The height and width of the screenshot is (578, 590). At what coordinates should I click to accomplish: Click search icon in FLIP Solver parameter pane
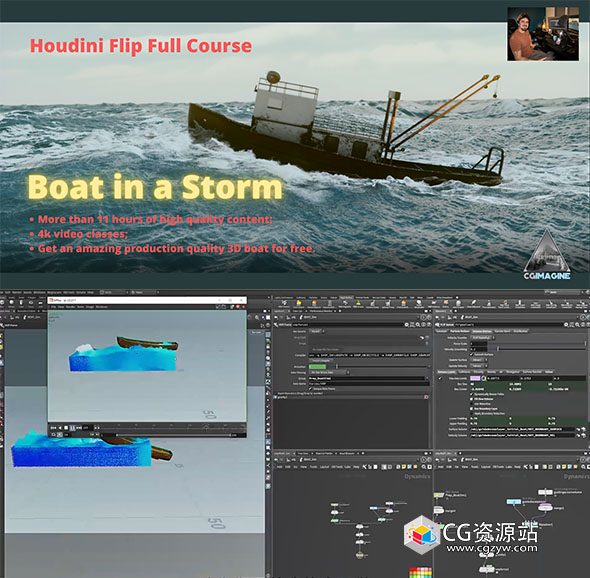click(x=578, y=325)
